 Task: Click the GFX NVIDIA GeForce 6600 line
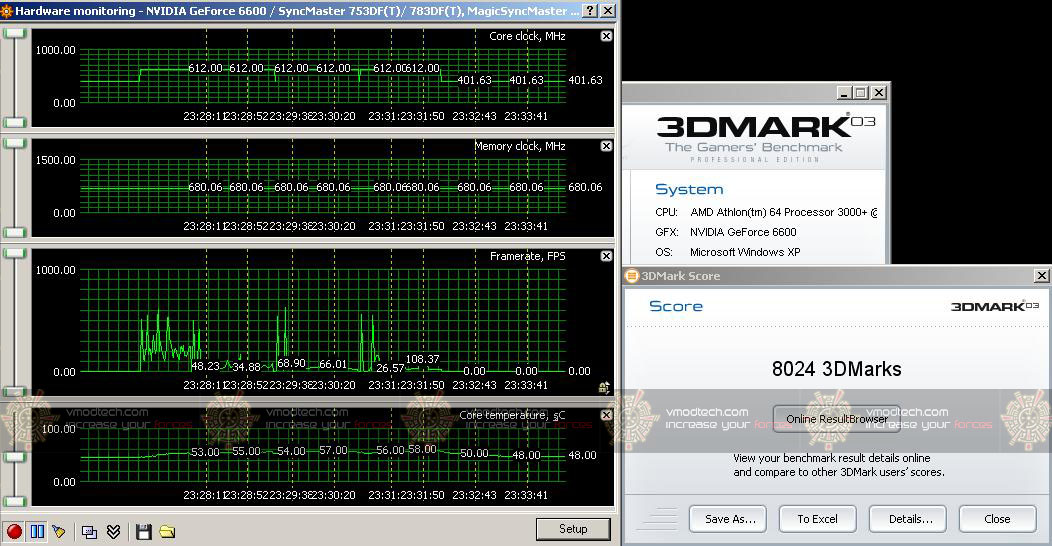click(726, 232)
